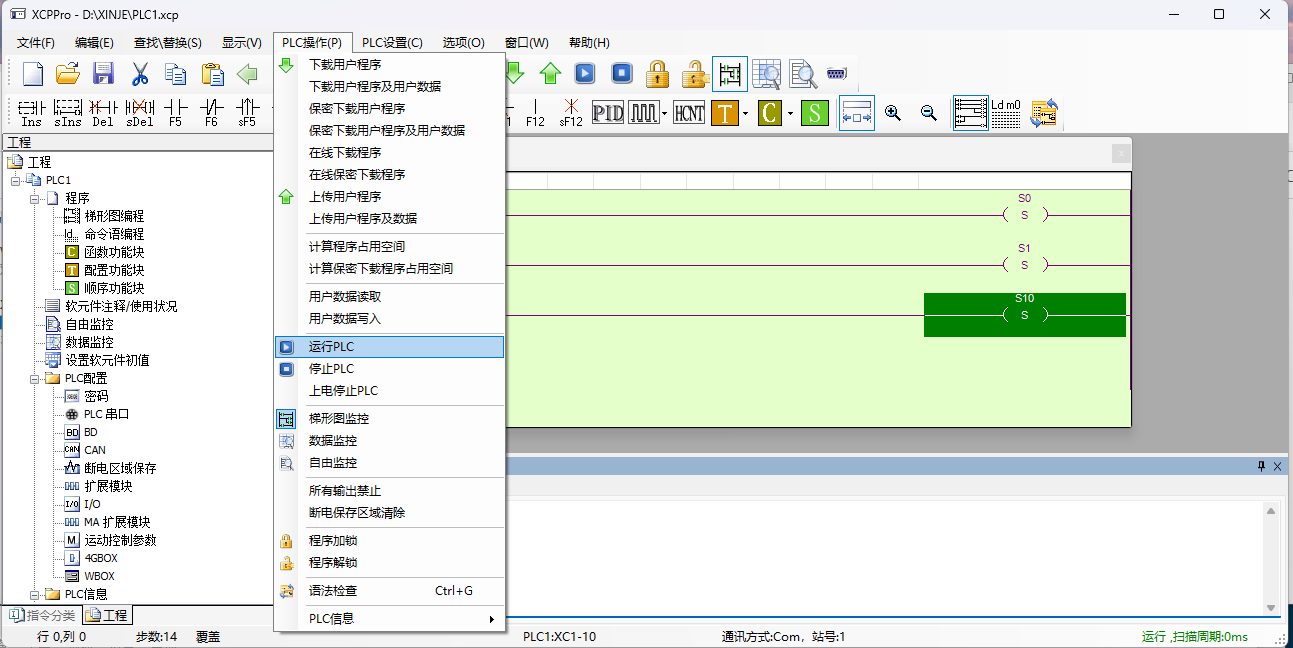Delete vertical line sF12
1293x648 pixels.
pos(571,112)
